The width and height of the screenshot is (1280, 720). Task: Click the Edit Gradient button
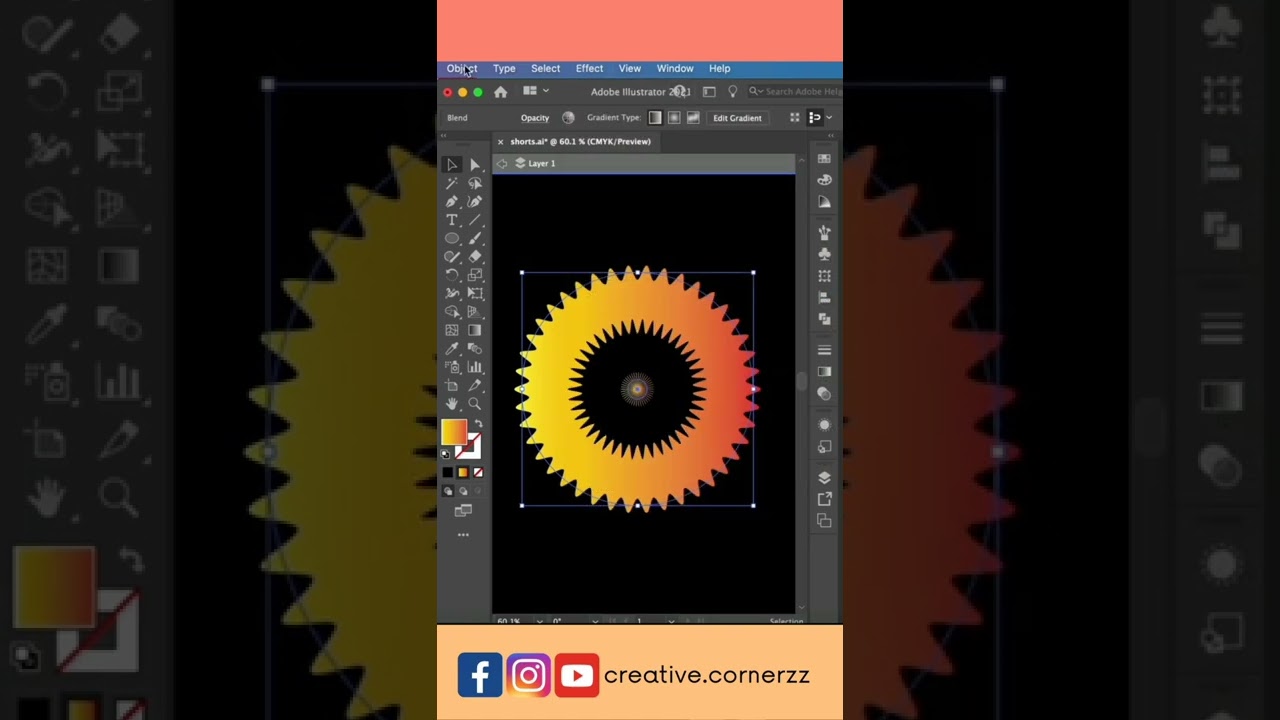tap(737, 118)
